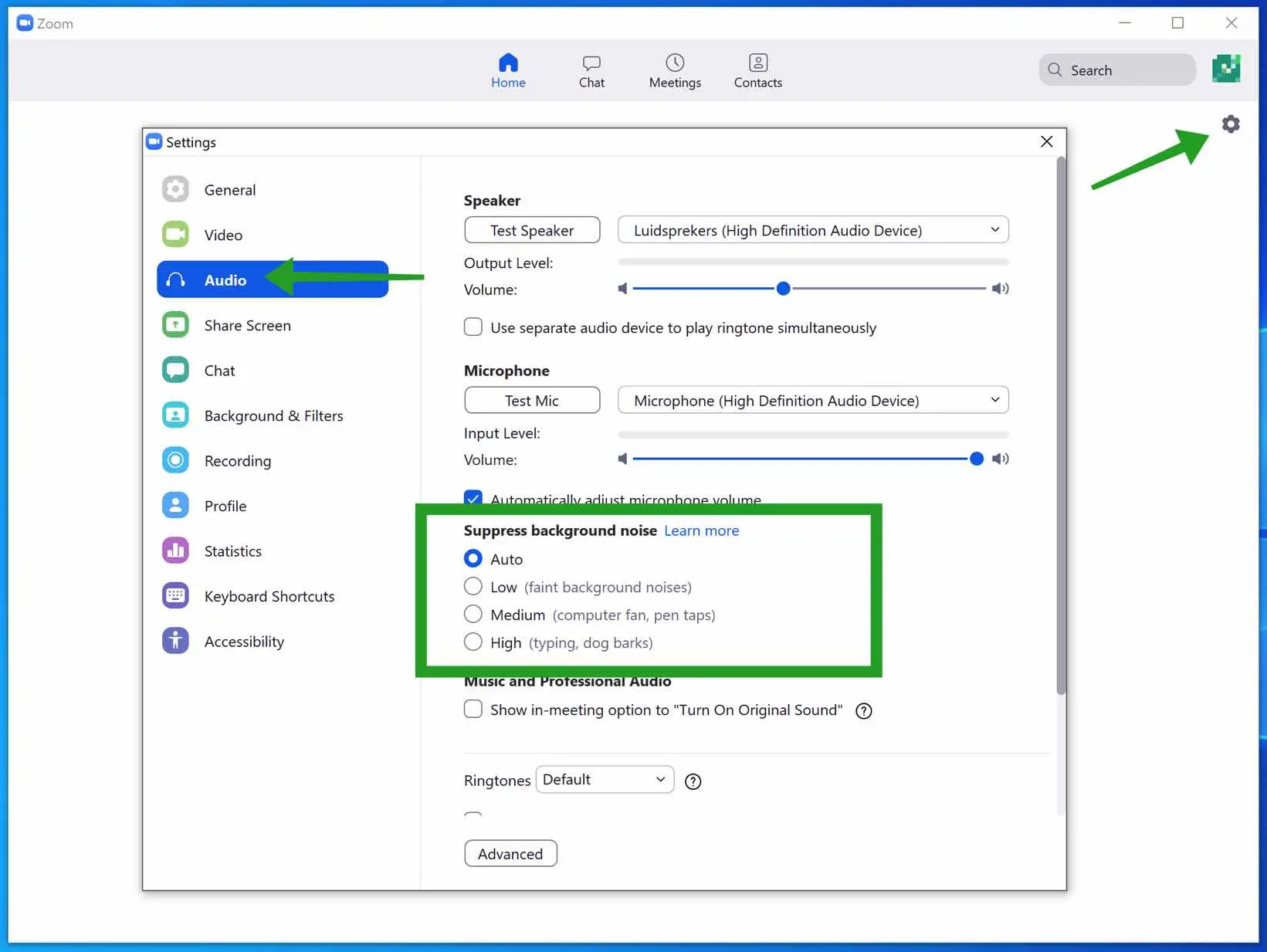Click the settings vertical scrollbar
This screenshot has width=1267, height=952.
click(1061, 425)
